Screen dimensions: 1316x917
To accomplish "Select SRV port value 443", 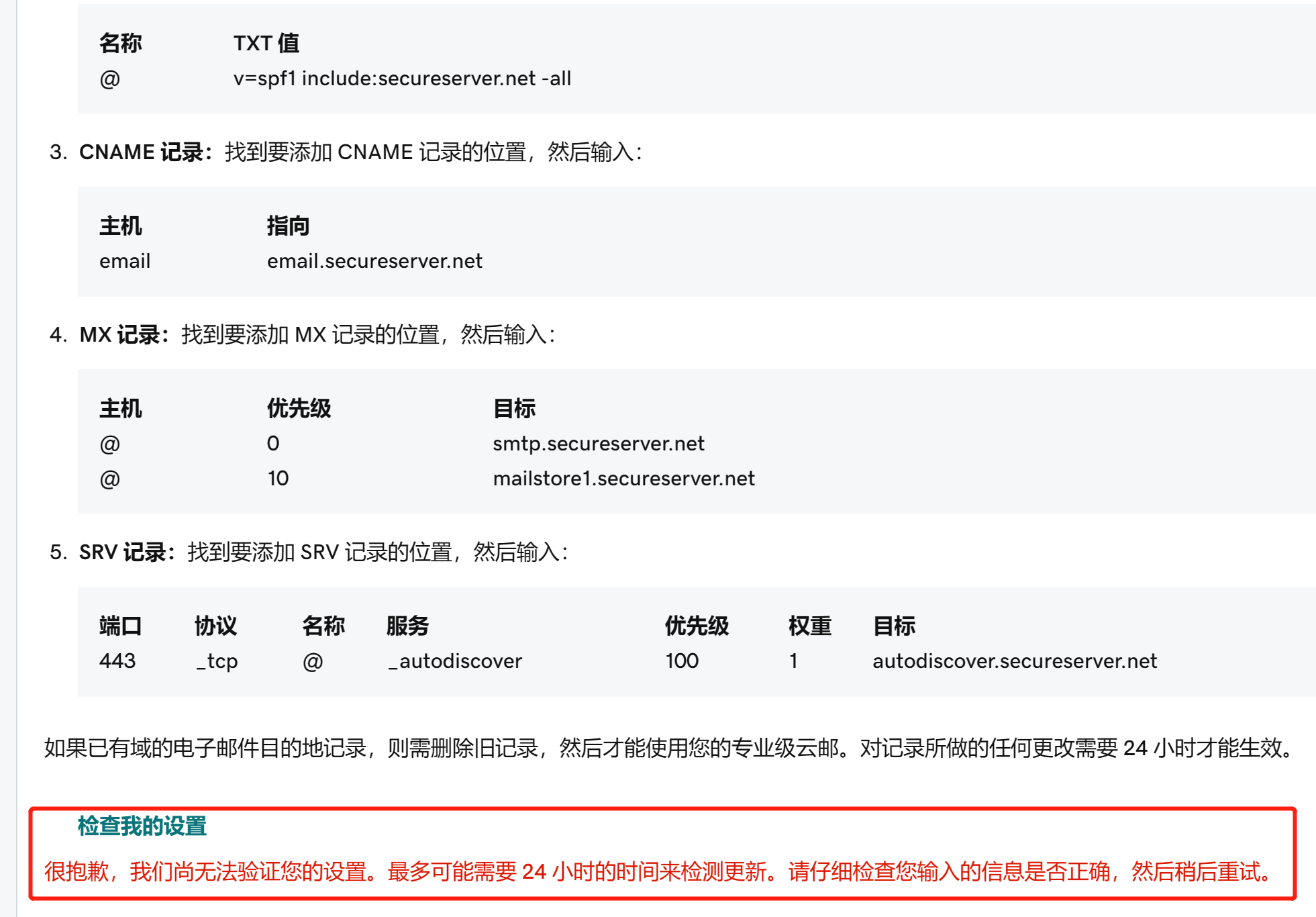I will tap(117, 661).
